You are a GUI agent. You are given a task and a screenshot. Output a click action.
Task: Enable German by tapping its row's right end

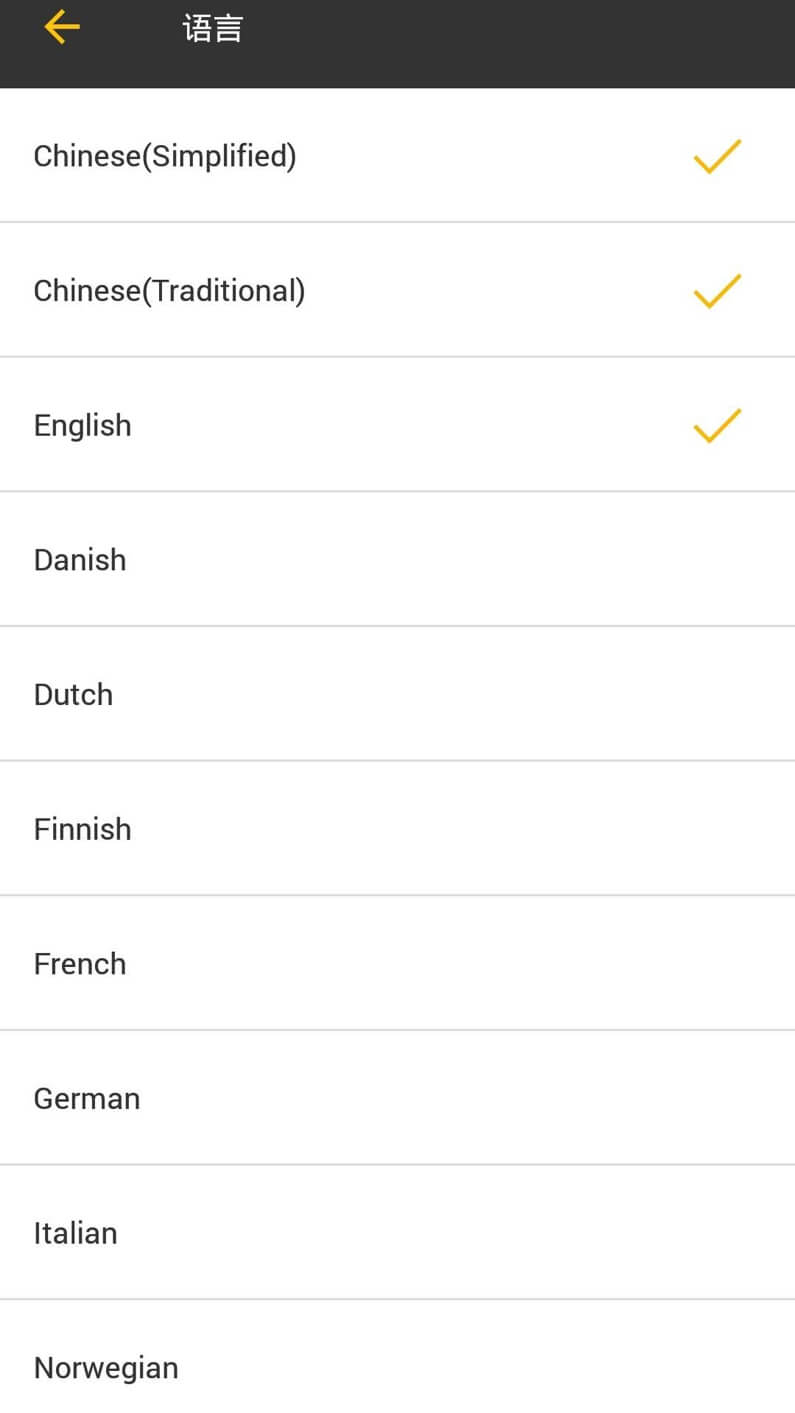click(x=717, y=1098)
